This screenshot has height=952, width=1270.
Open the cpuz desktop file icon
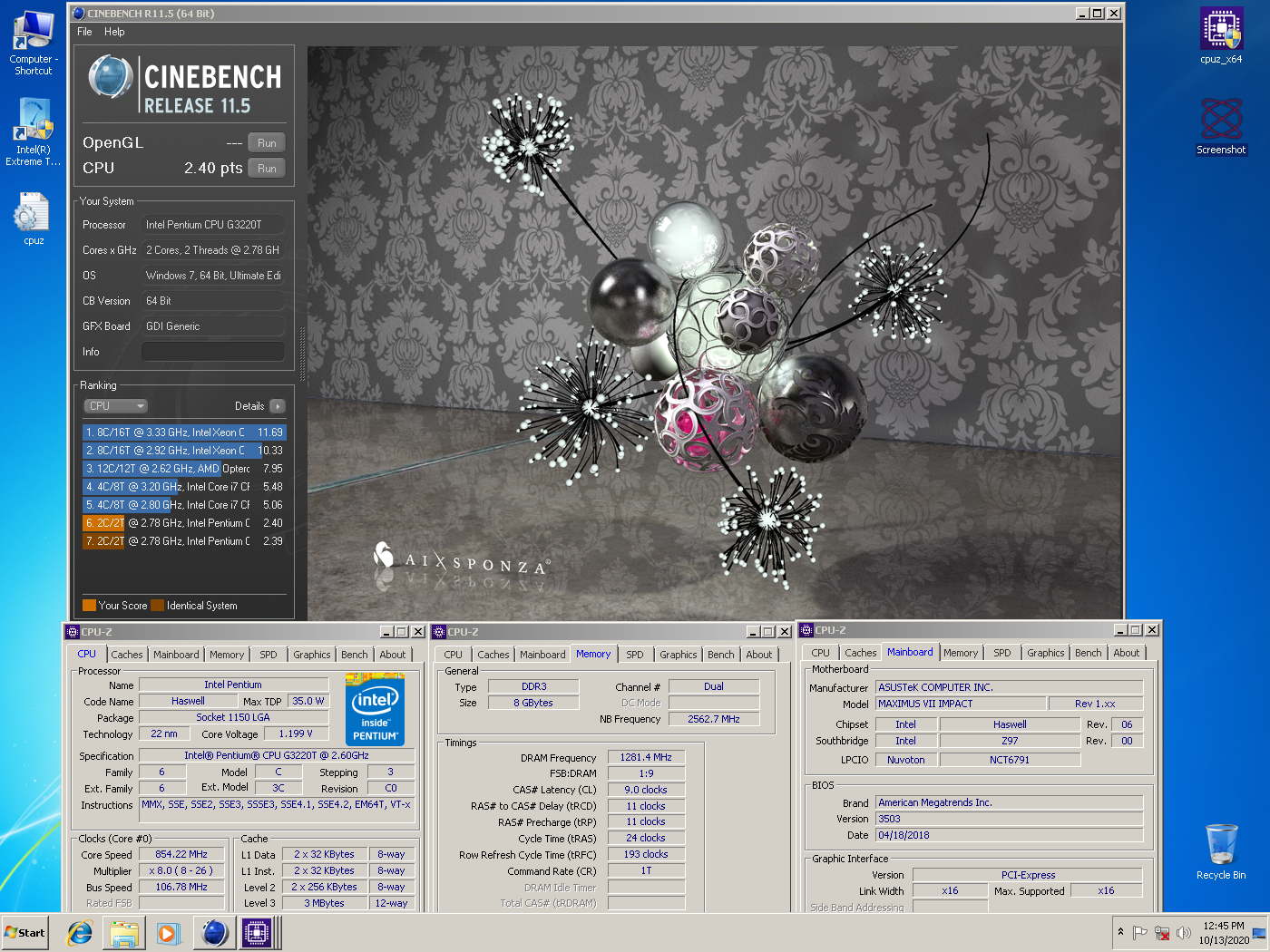33,219
